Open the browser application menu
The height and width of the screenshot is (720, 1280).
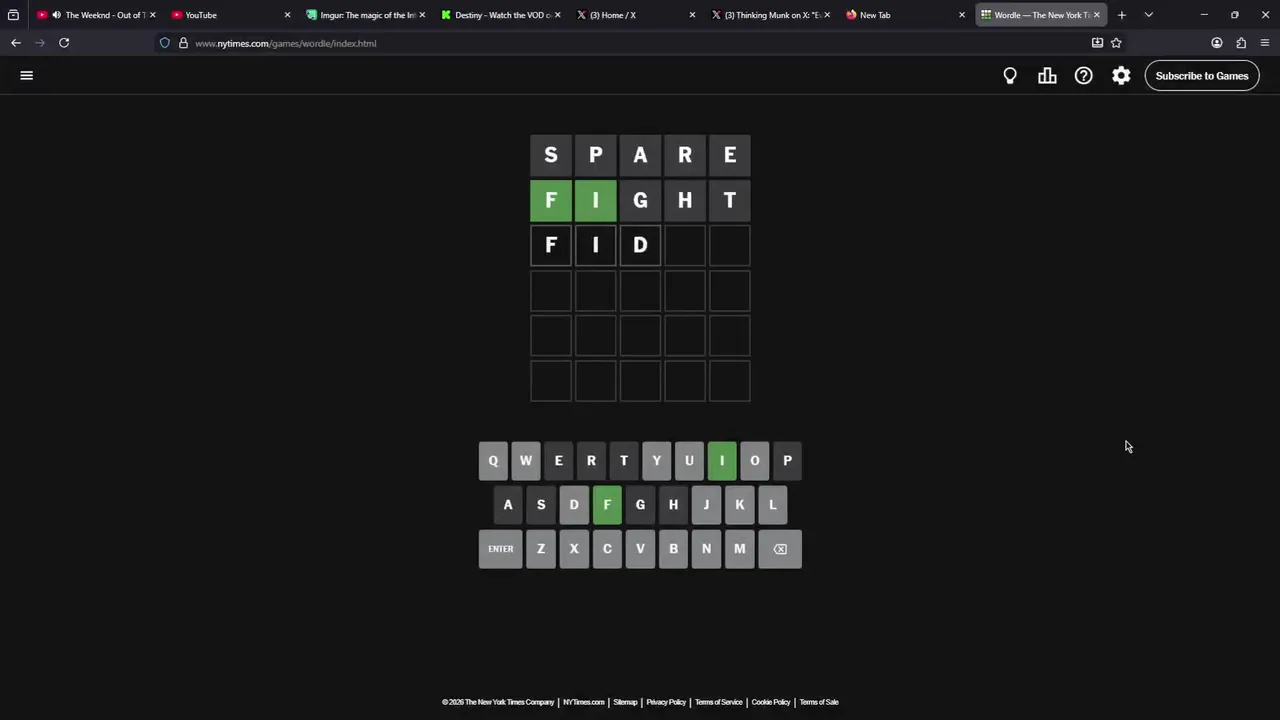click(x=1265, y=43)
